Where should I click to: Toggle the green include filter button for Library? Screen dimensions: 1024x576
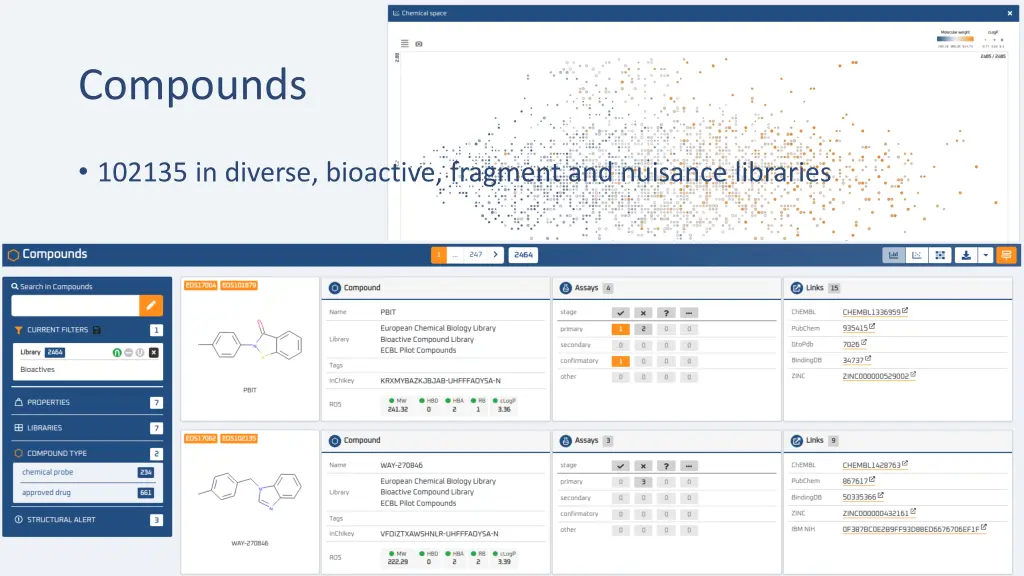coord(116,352)
